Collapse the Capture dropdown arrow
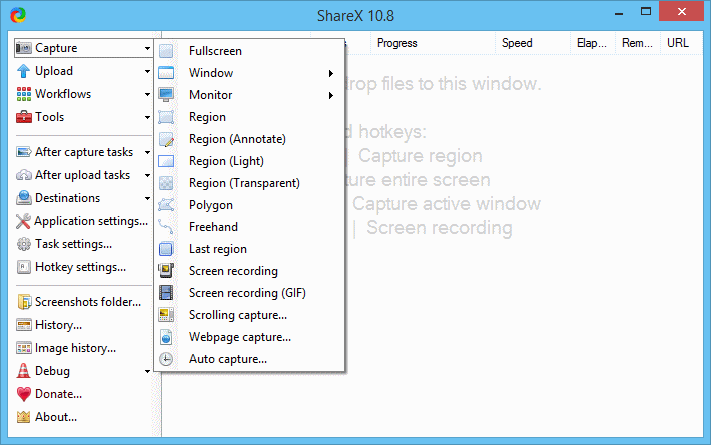This screenshot has width=711, height=445. coord(147,48)
